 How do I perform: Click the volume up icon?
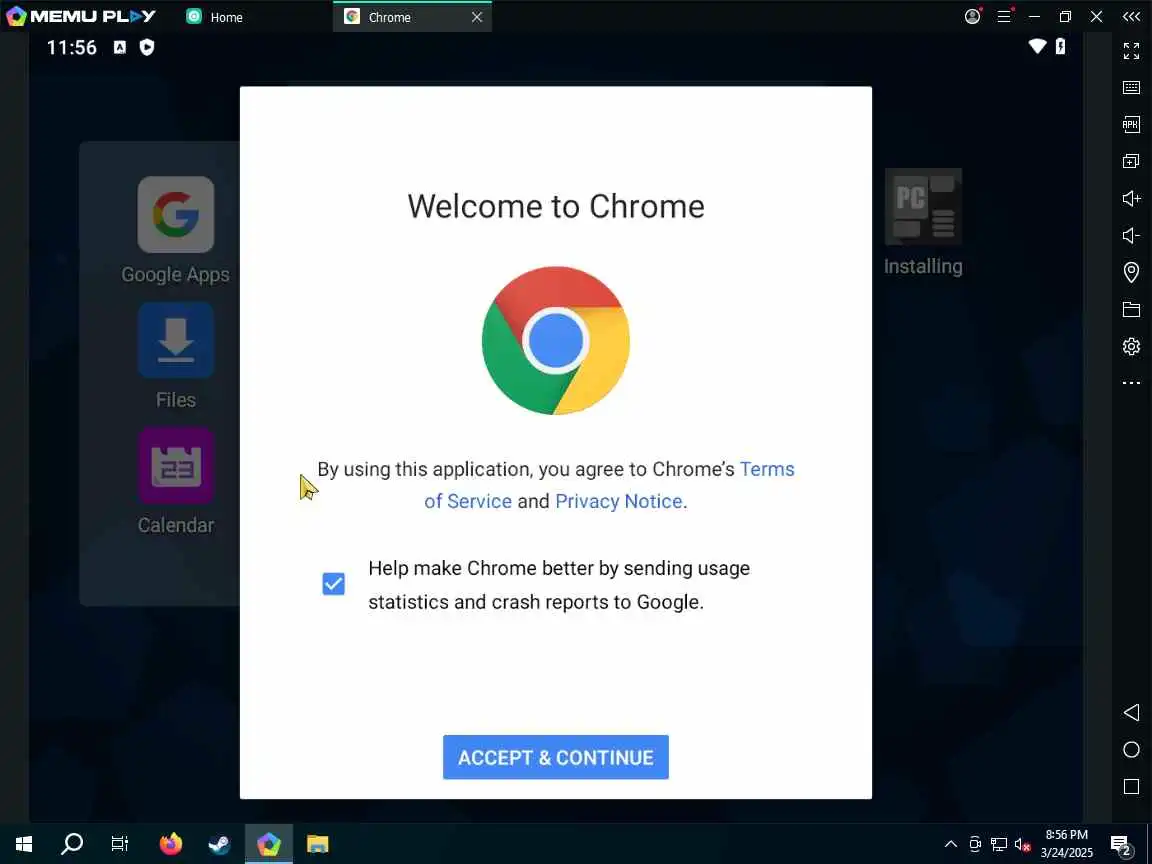pyautogui.click(x=1131, y=198)
